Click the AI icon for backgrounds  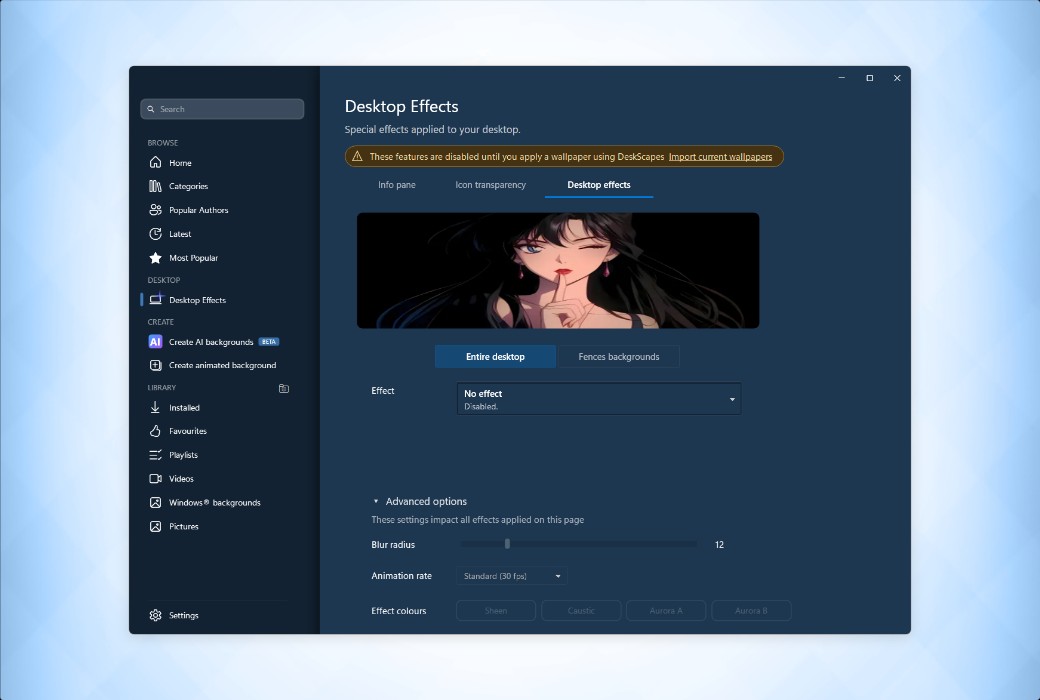coord(155,342)
